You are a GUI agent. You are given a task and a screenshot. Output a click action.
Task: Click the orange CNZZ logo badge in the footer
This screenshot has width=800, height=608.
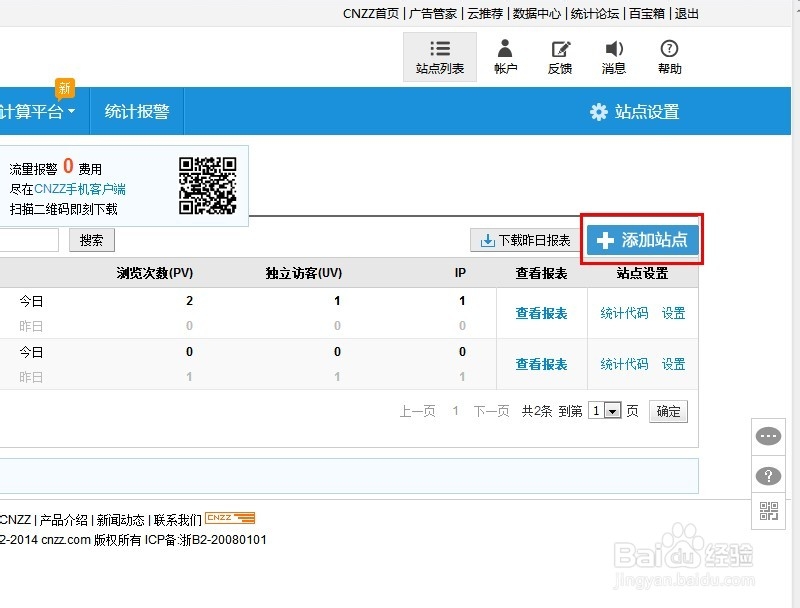230,518
